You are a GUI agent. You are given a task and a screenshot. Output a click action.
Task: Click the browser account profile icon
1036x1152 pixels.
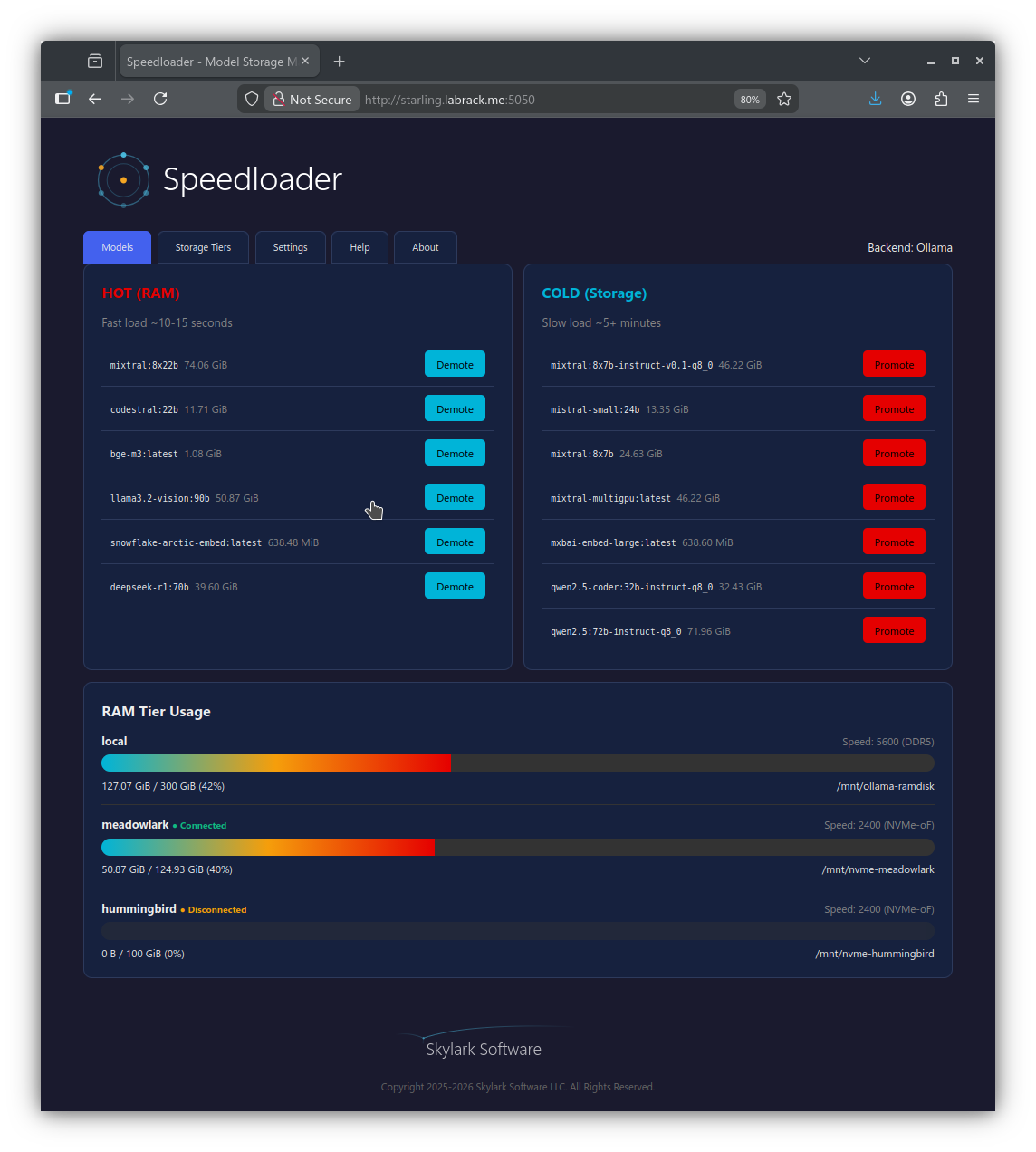point(907,99)
